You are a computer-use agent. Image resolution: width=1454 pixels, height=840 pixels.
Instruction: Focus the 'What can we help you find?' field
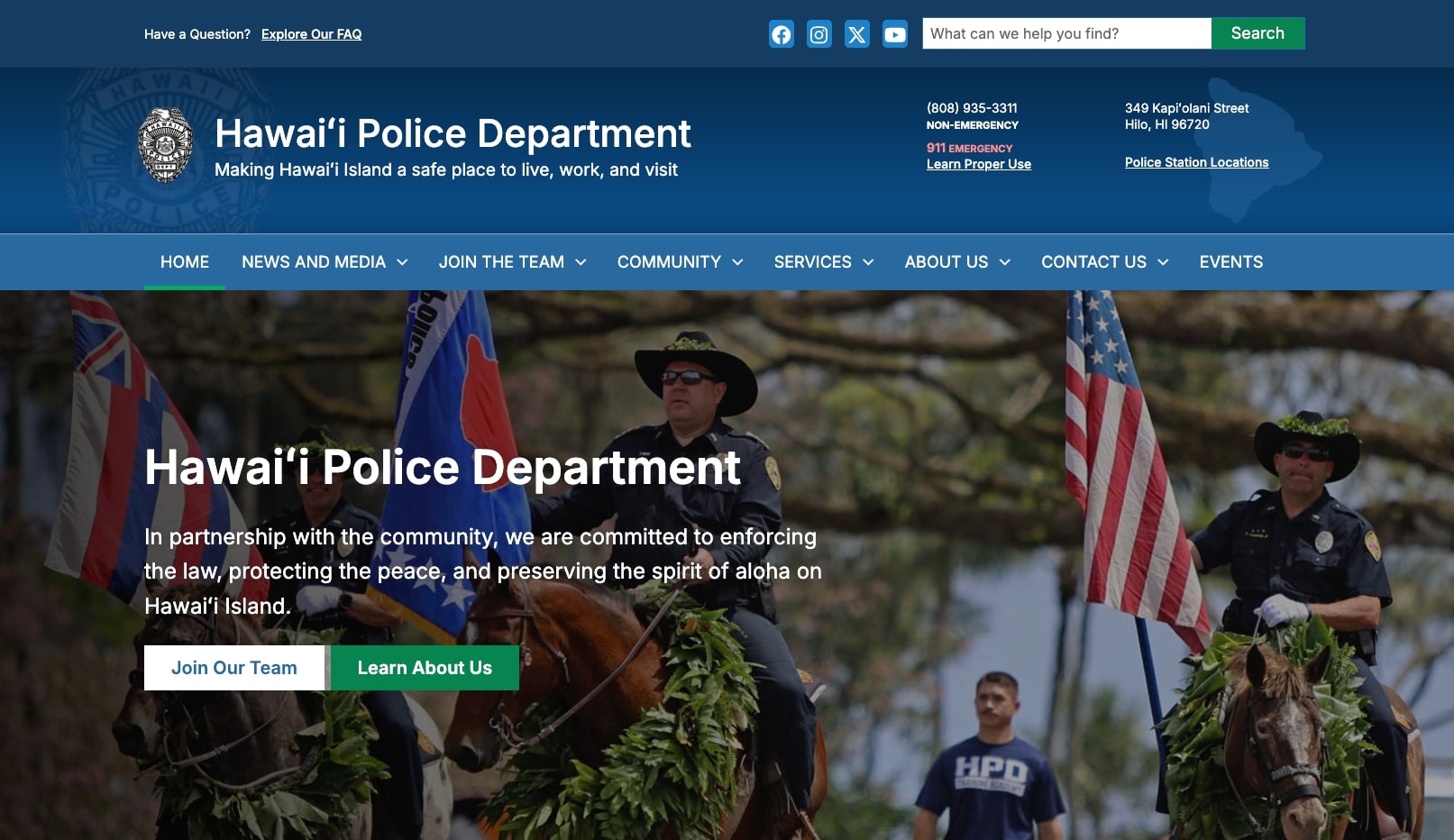tap(1065, 33)
